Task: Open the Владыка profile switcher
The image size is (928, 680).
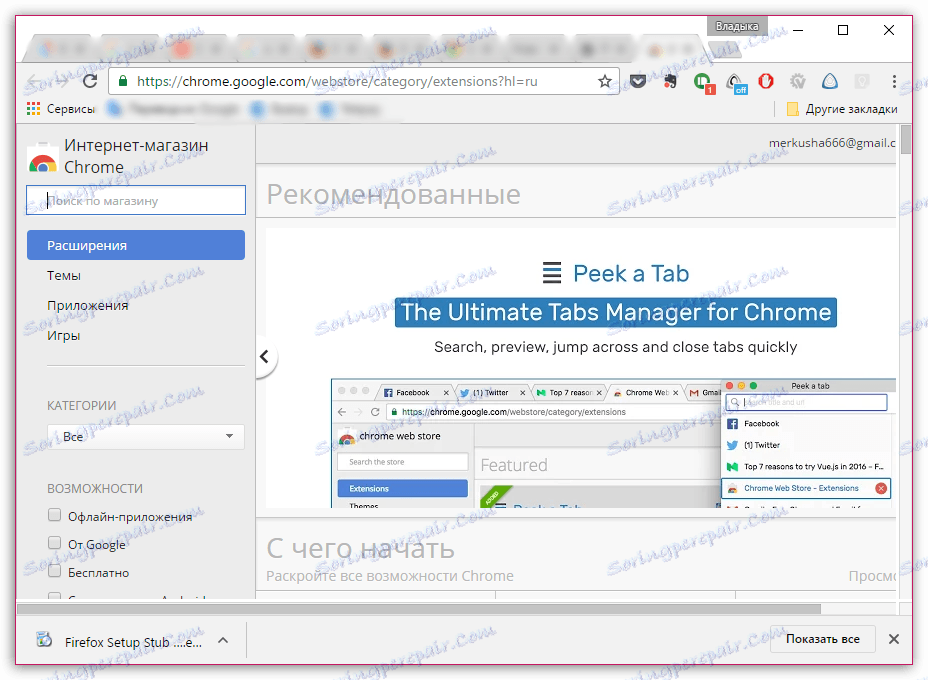Action: click(736, 26)
